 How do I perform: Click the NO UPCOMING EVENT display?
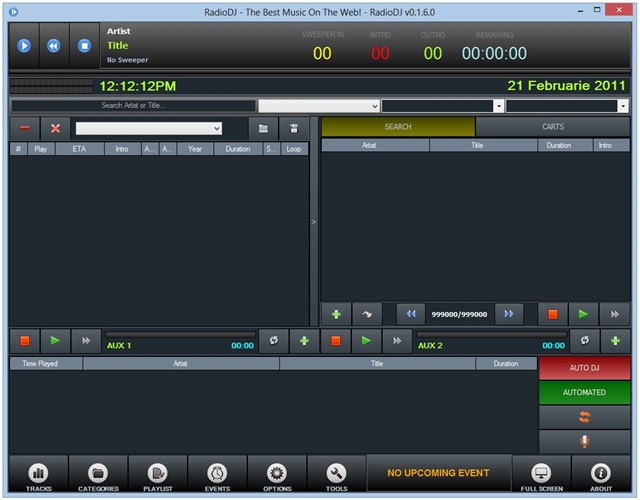pos(438,473)
